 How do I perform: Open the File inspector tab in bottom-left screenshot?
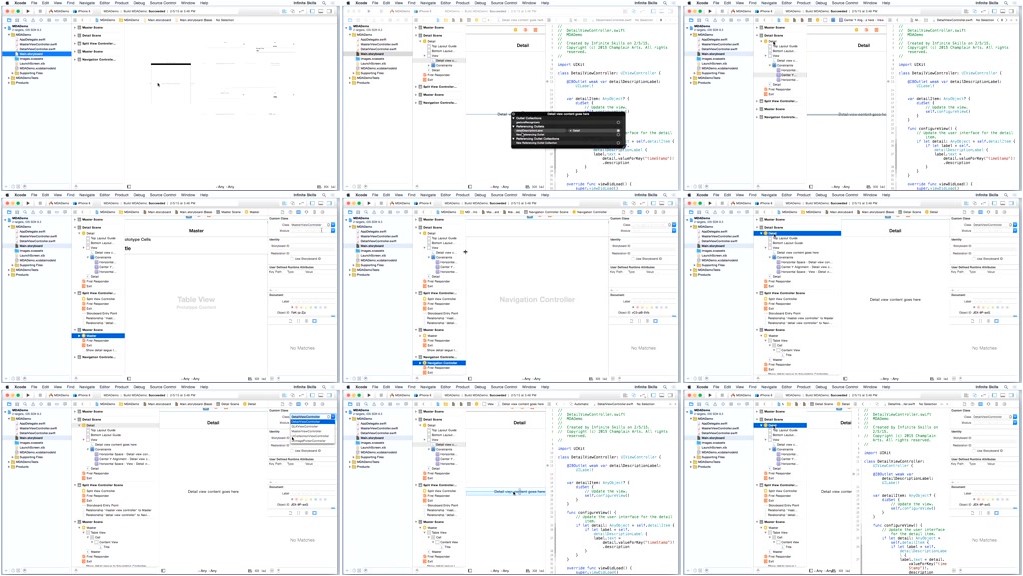(282, 404)
